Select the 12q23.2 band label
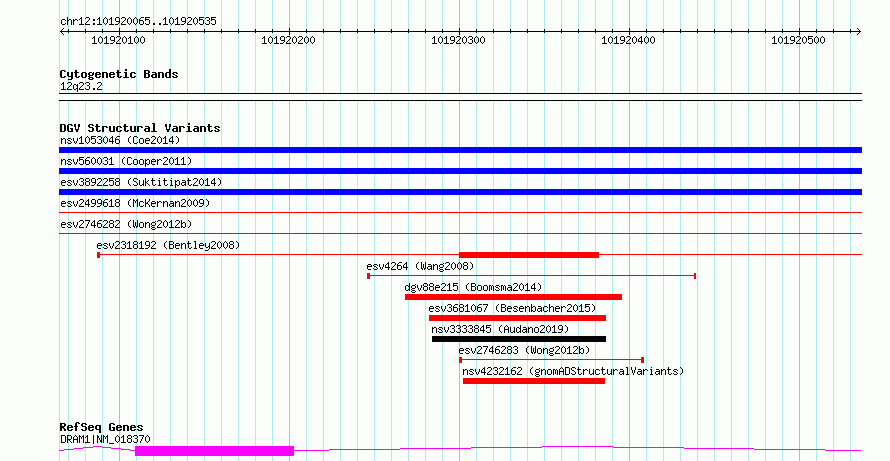The image size is (890, 461). point(81,87)
